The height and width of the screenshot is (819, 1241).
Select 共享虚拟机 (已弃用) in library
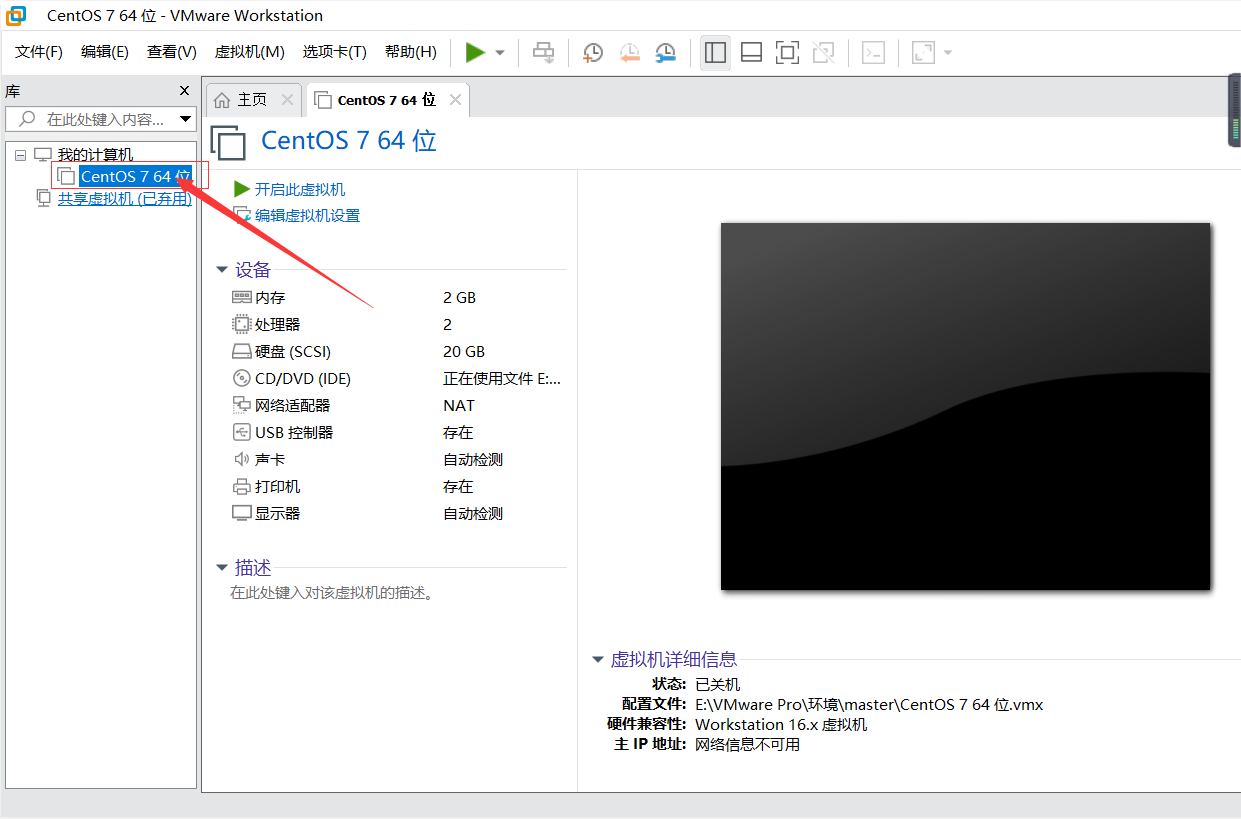click(124, 198)
